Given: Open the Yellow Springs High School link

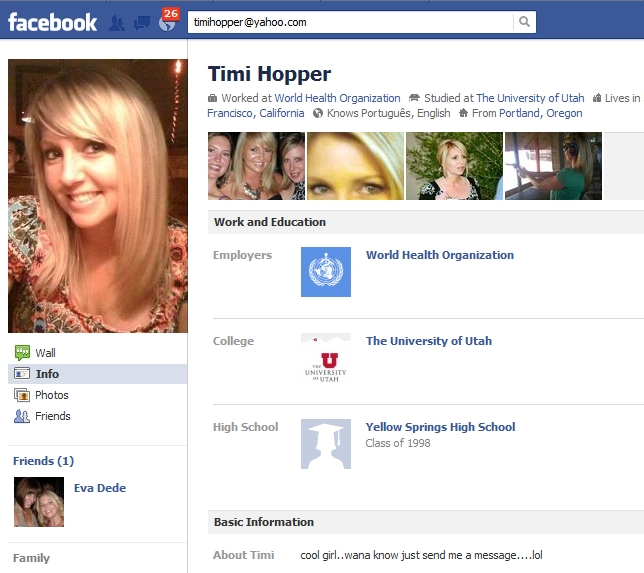Looking at the screenshot, I should [x=440, y=427].
